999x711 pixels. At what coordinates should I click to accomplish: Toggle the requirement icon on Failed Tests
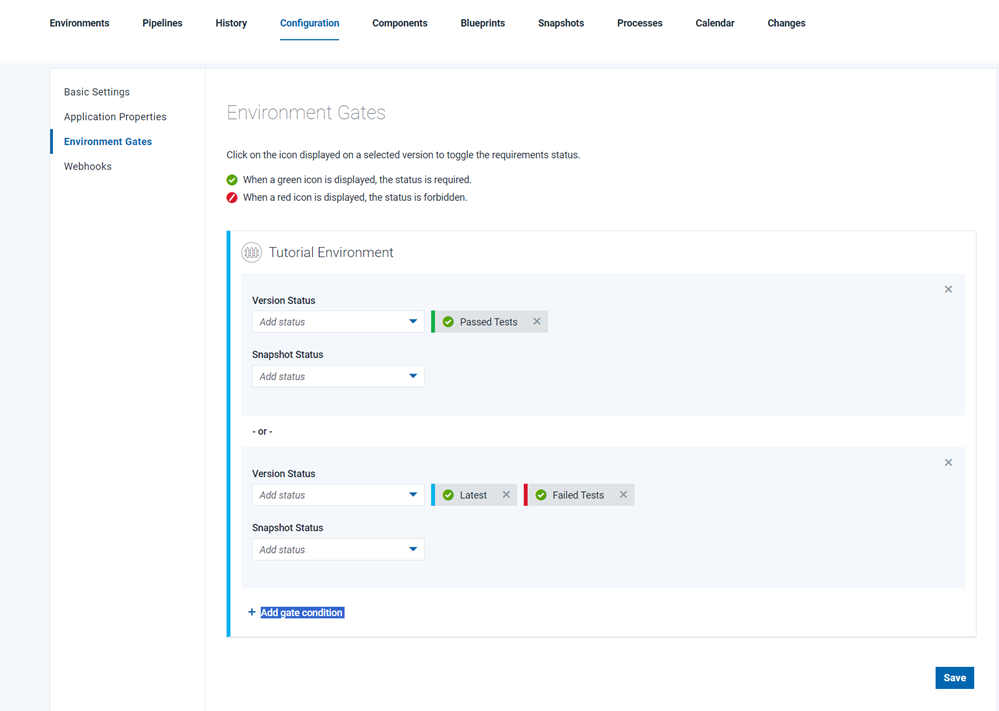click(x=541, y=494)
